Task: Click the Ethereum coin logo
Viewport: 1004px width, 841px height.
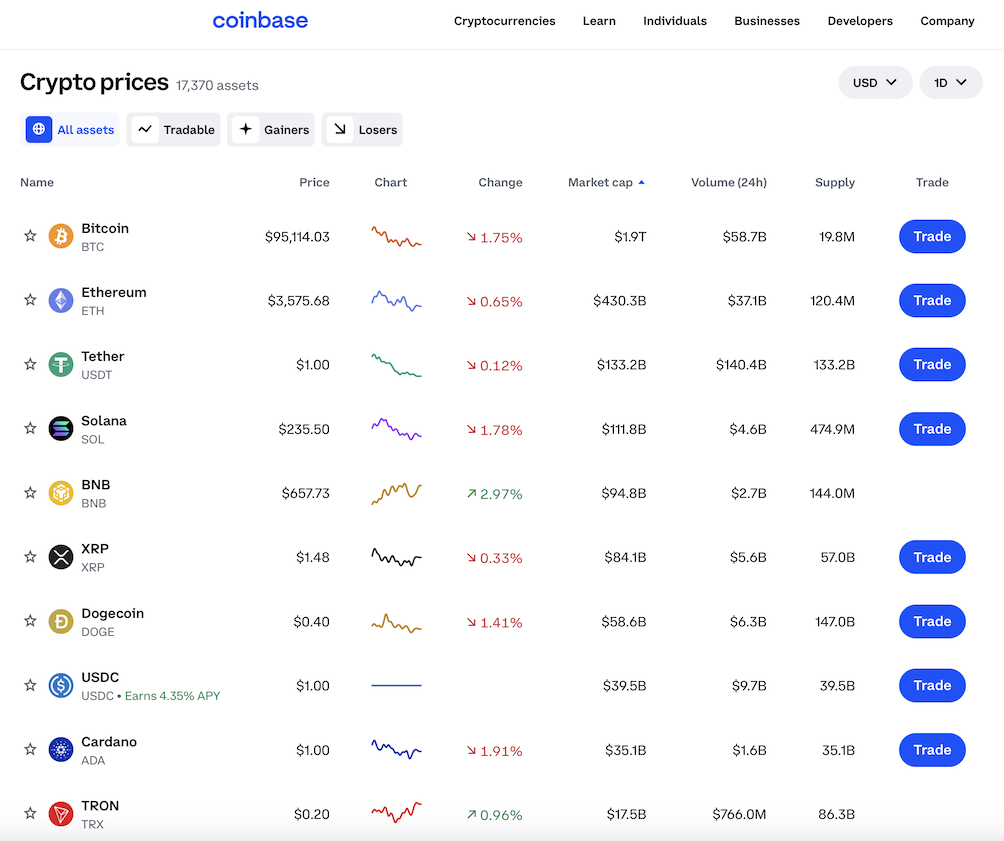Action: tap(61, 300)
